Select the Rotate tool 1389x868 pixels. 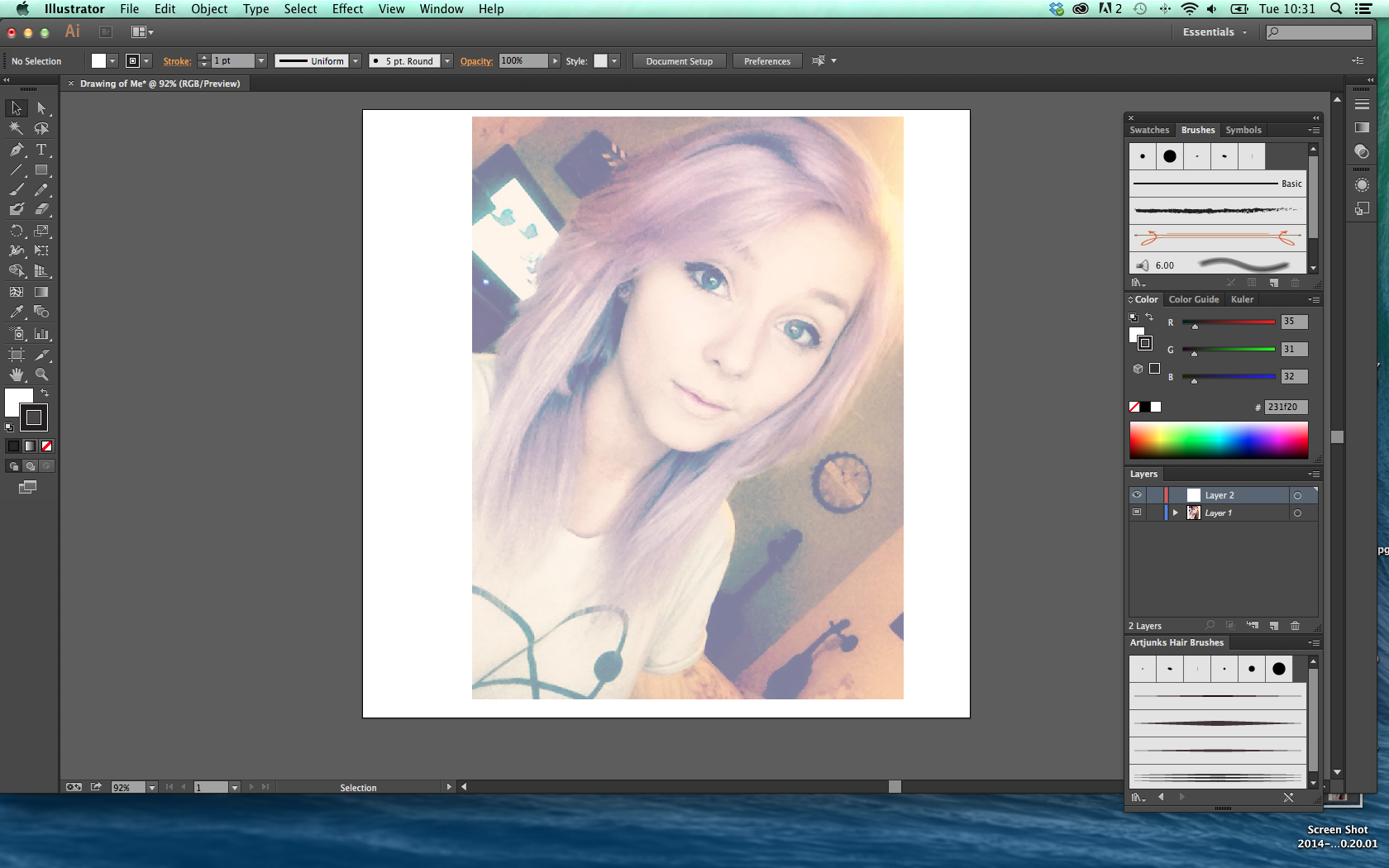point(17,231)
